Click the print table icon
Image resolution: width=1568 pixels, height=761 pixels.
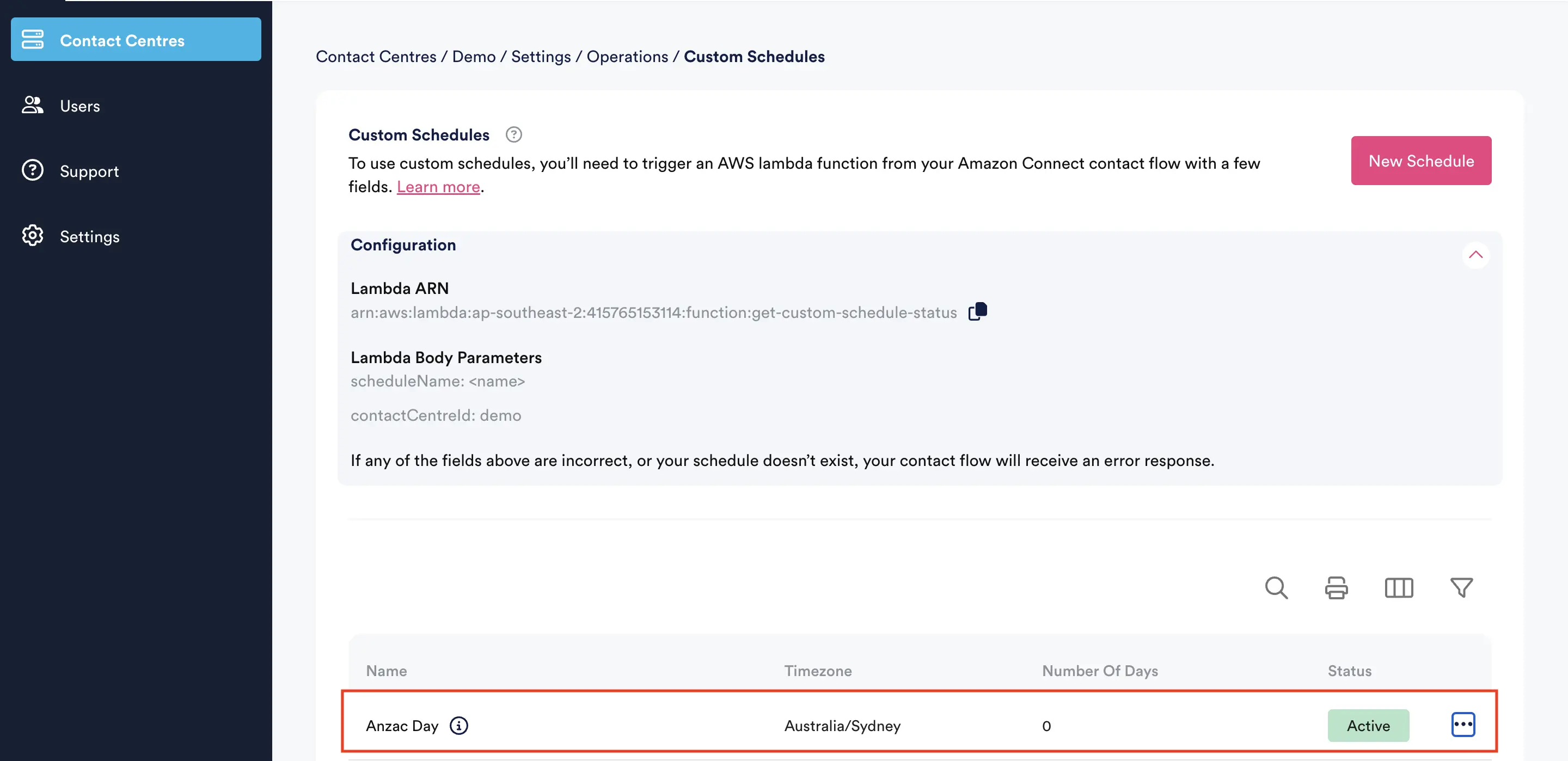[x=1336, y=587]
